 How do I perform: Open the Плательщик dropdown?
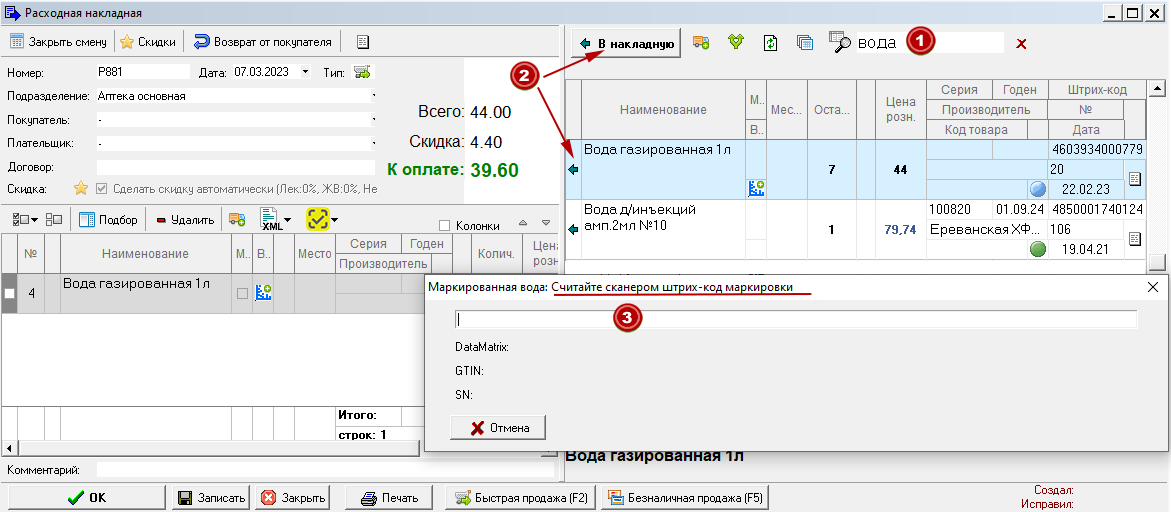(373, 143)
